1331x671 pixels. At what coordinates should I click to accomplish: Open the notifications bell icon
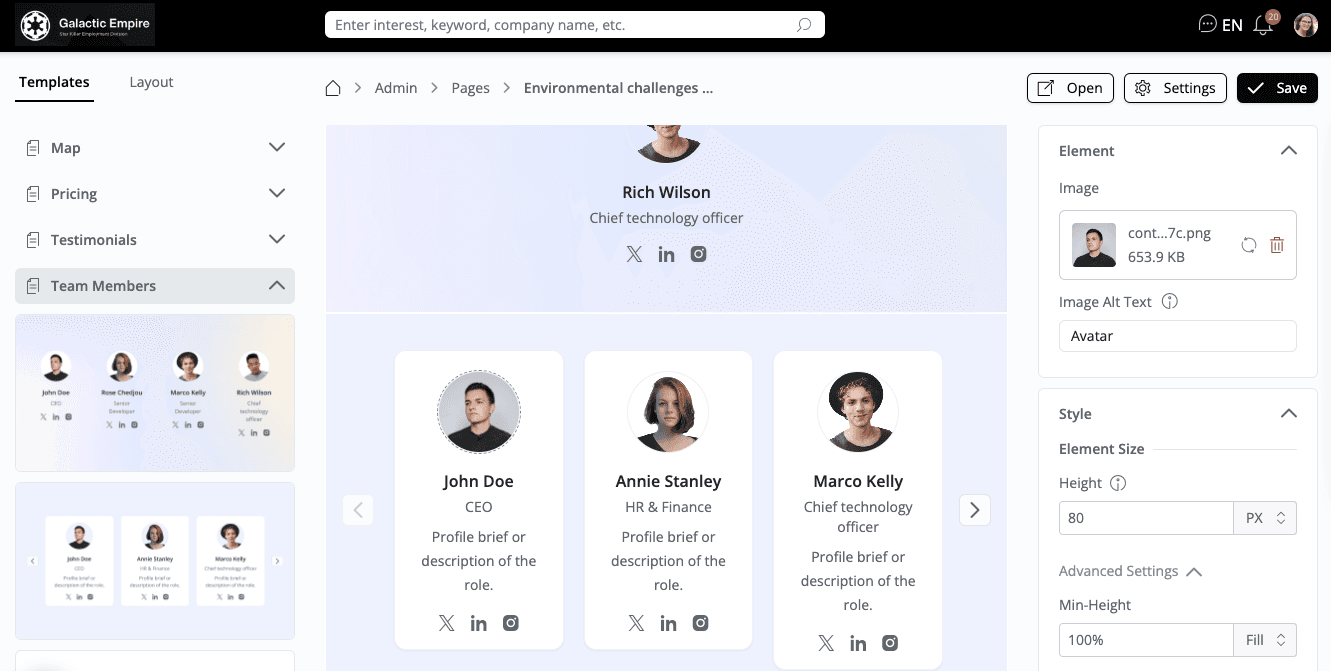coord(1263,25)
